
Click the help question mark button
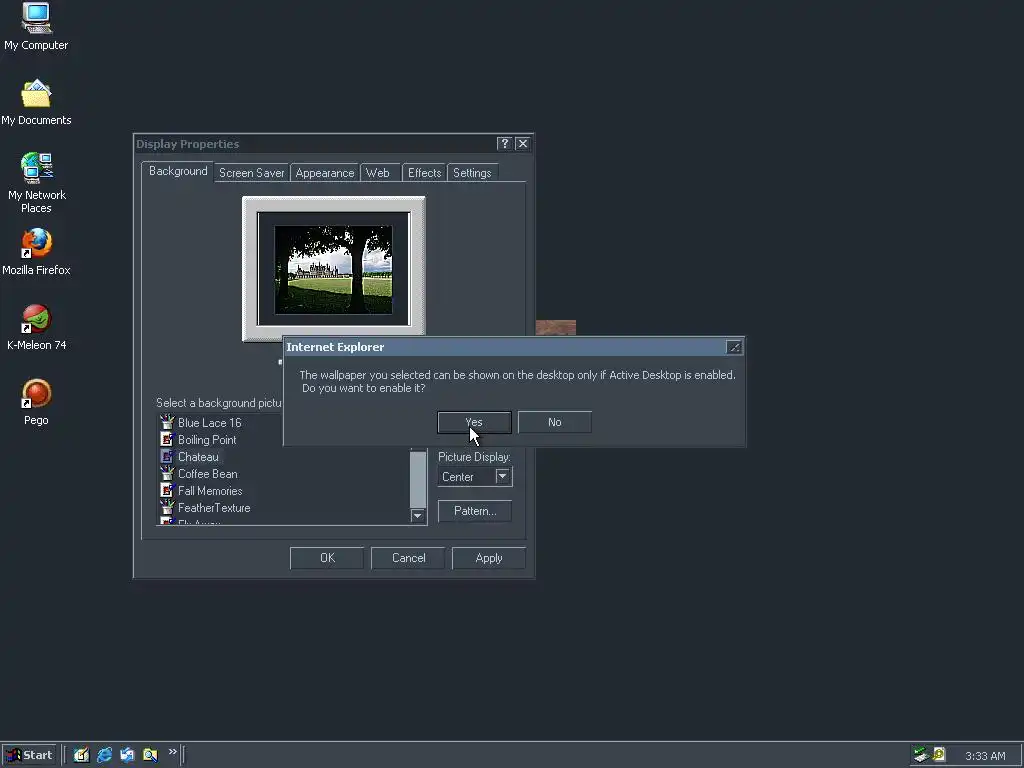[504, 144]
